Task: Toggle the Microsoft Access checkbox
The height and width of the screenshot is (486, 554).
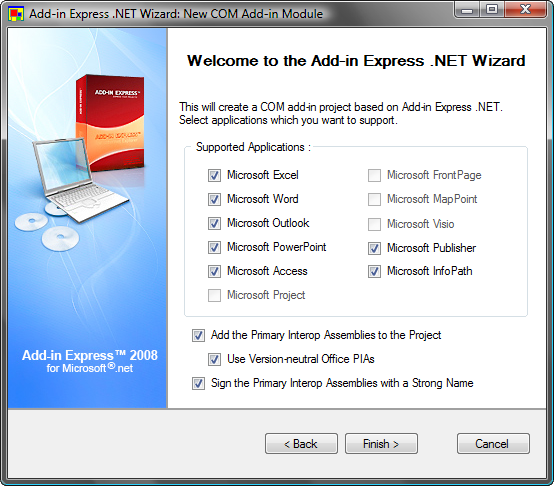Action: click(214, 271)
